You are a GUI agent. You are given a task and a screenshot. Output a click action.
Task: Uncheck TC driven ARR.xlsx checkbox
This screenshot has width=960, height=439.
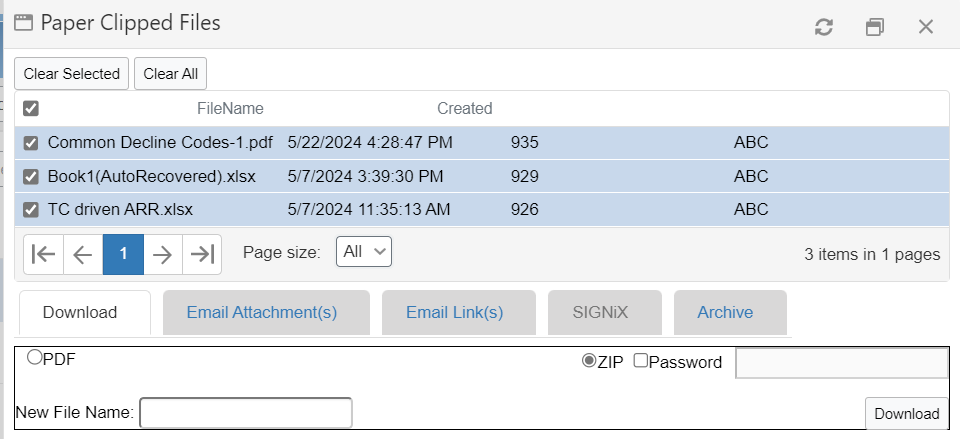tap(31, 210)
